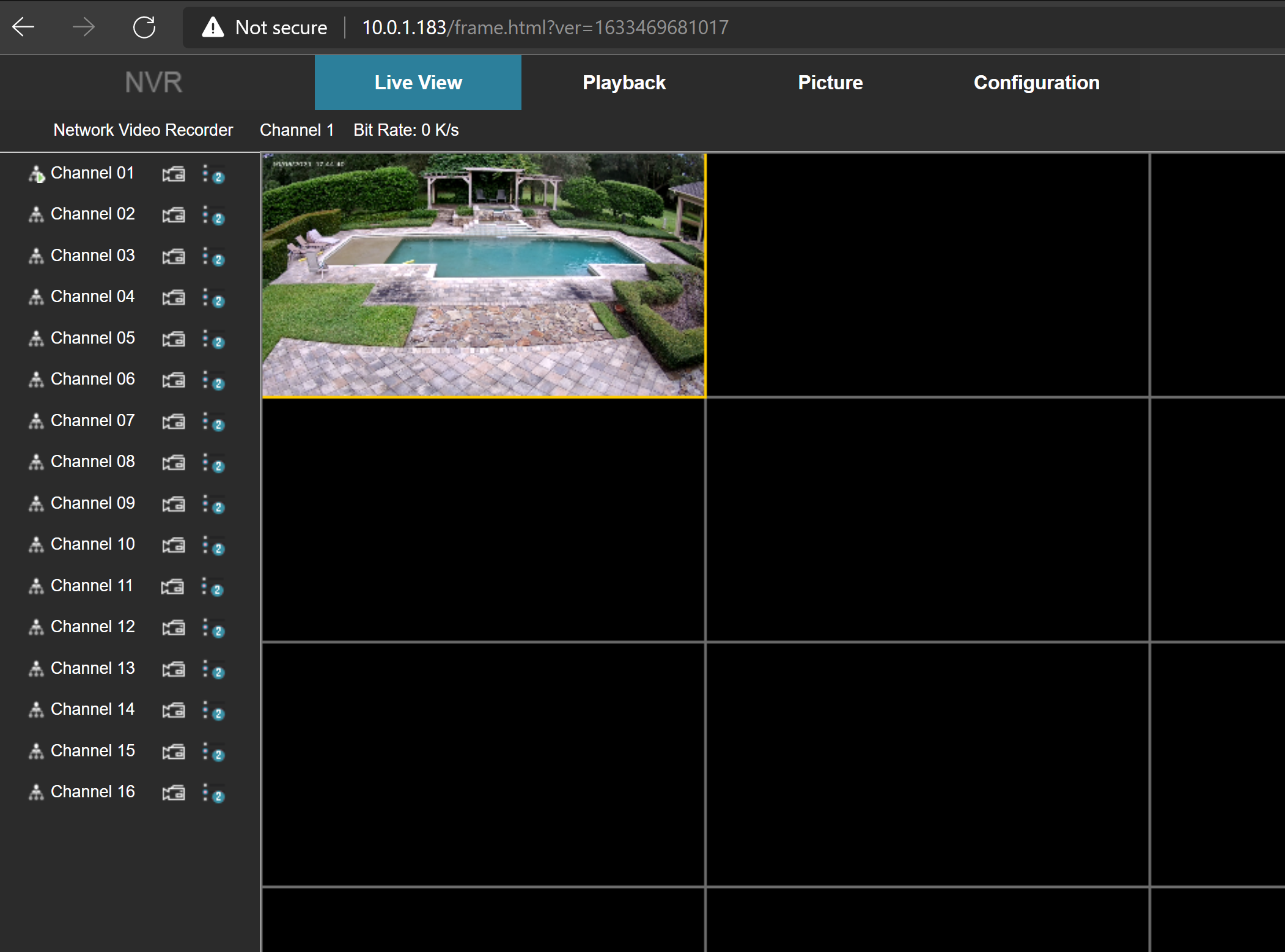Screen dimensions: 1285x952
Task: Click the Not secure warning icon
Action: 213,28
